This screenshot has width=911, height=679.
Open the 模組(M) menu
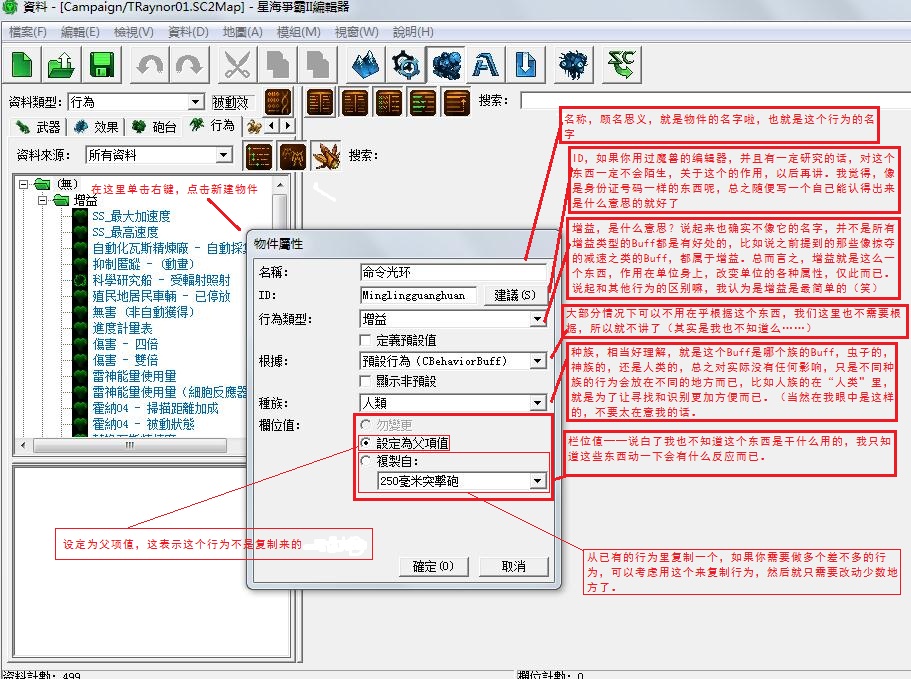pos(299,32)
